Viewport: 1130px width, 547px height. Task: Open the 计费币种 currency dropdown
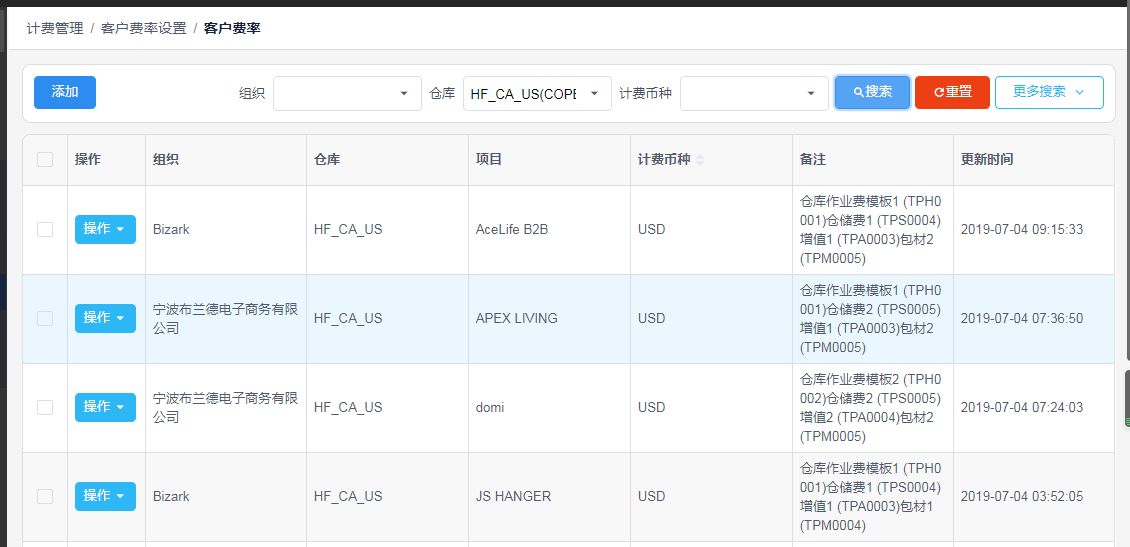click(x=754, y=94)
